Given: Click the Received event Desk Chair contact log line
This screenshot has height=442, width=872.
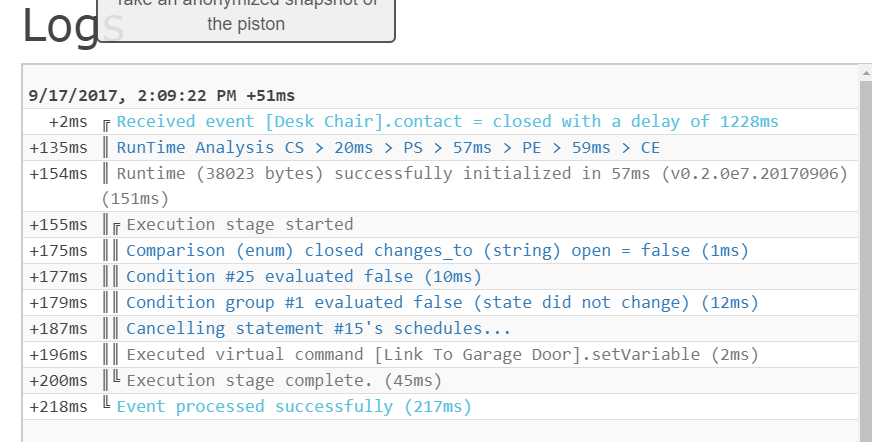Looking at the screenshot, I should (448, 122).
